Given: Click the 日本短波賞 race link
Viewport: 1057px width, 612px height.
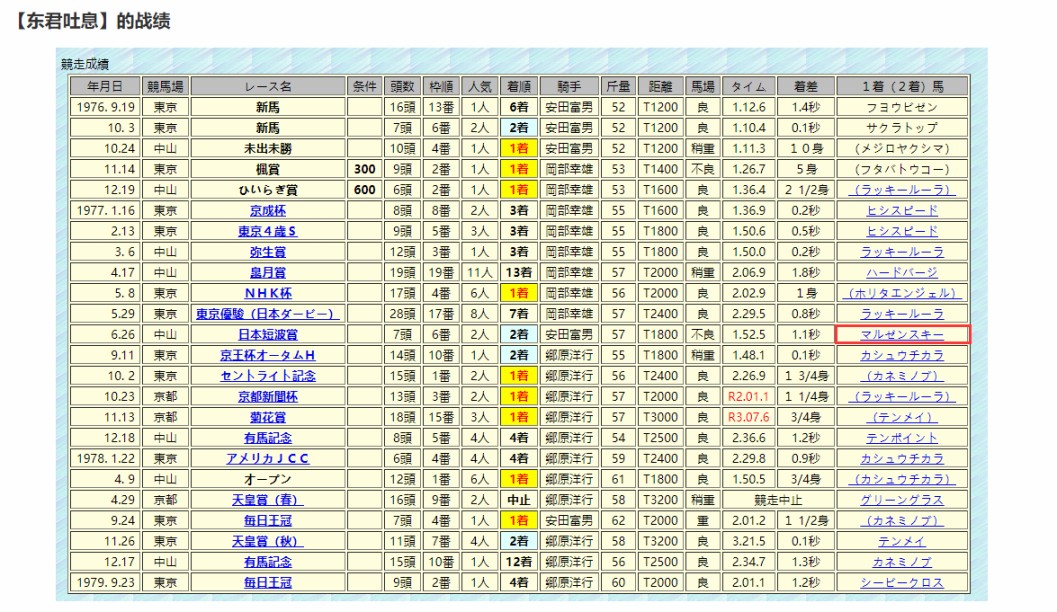Looking at the screenshot, I should (x=267, y=334).
